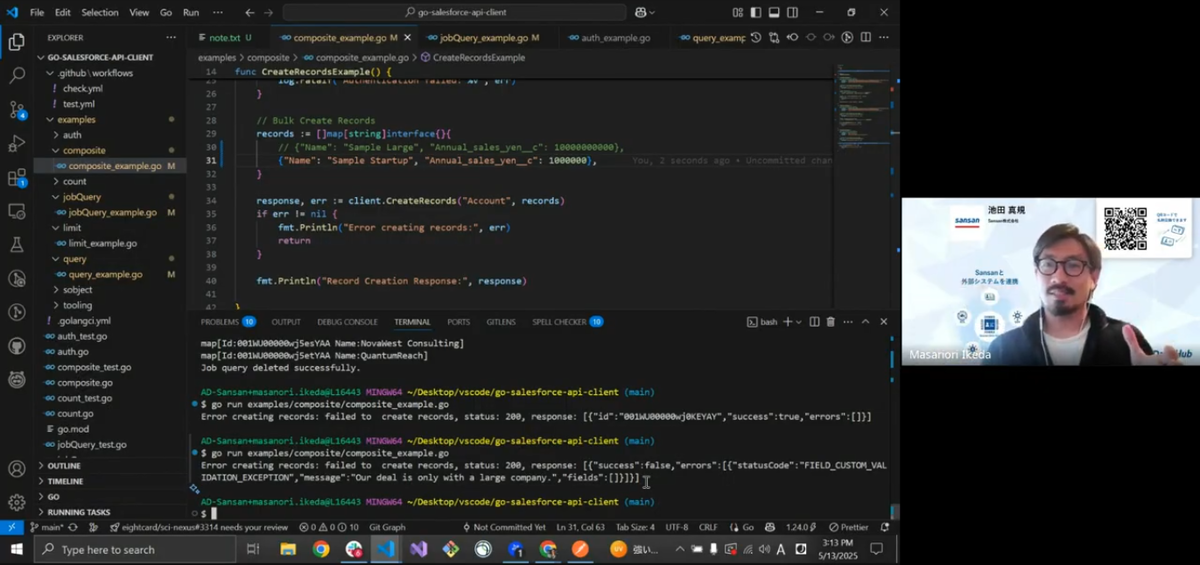Image resolution: width=1200 pixels, height=565 pixels.
Task: Collapse the composite folder
Action: pos(84,151)
